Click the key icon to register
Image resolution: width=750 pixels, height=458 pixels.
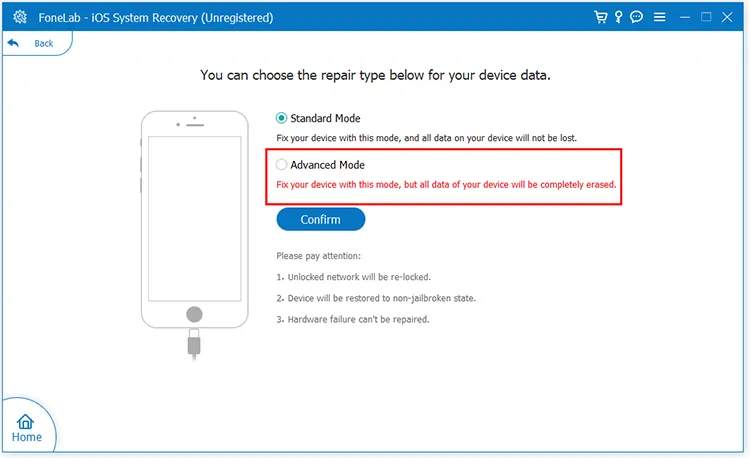coord(618,17)
